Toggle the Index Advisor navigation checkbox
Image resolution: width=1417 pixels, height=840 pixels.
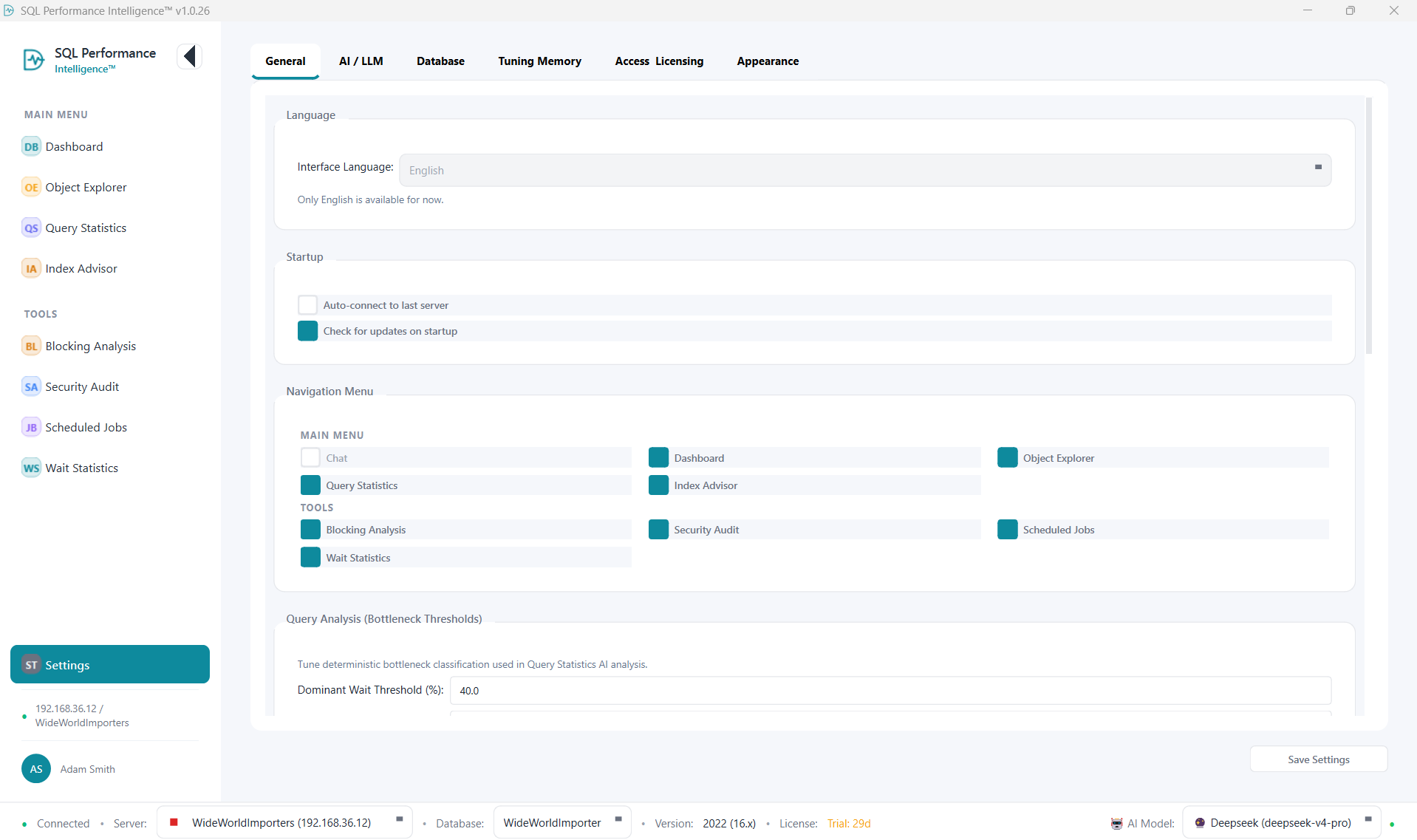tap(658, 485)
